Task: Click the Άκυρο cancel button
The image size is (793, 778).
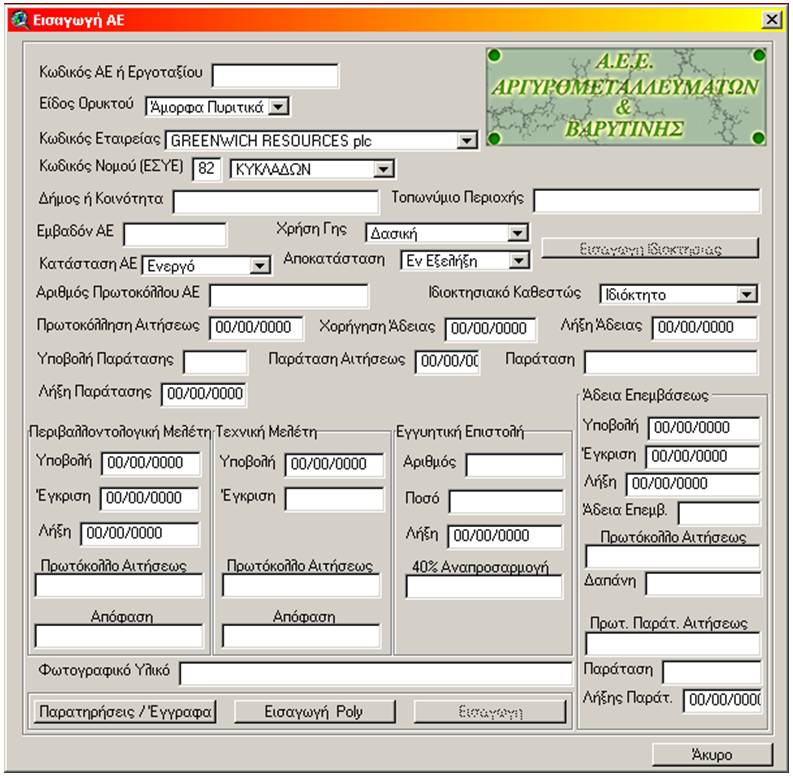Action: pos(711,754)
